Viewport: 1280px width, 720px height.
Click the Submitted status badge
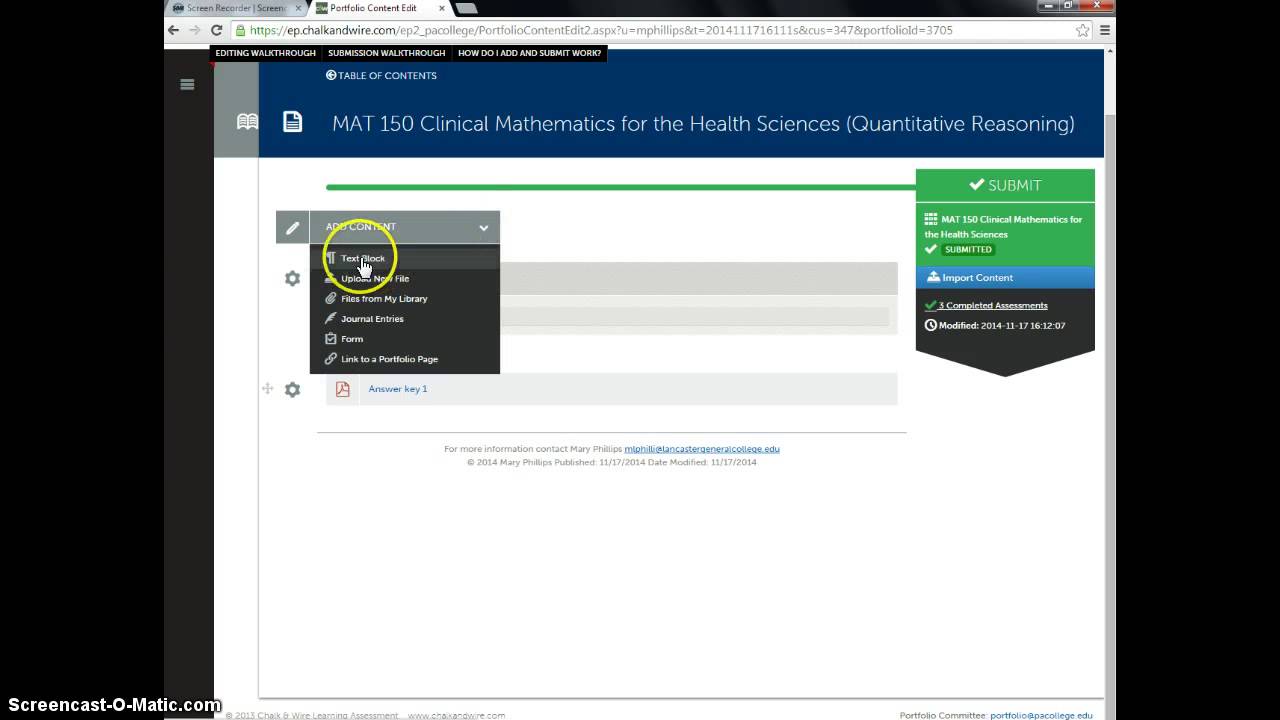[968, 250]
